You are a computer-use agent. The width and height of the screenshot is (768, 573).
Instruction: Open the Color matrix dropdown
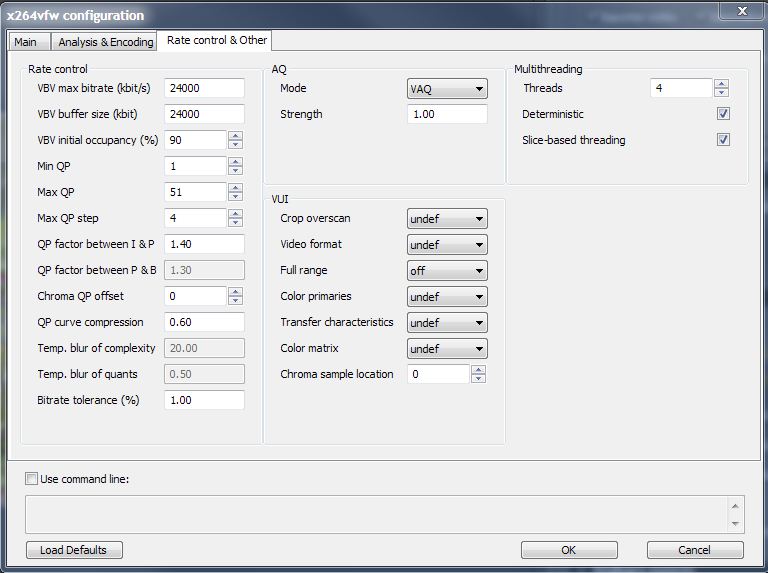click(x=447, y=349)
